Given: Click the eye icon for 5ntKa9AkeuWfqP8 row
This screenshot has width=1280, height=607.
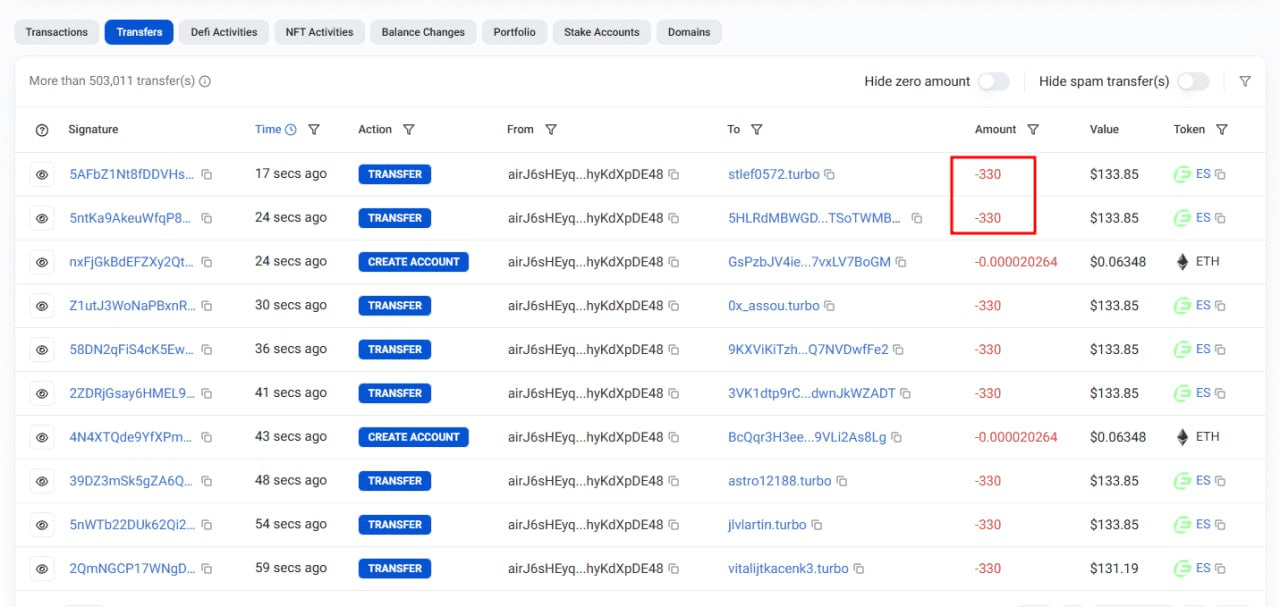Looking at the screenshot, I should tap(42, 218).
